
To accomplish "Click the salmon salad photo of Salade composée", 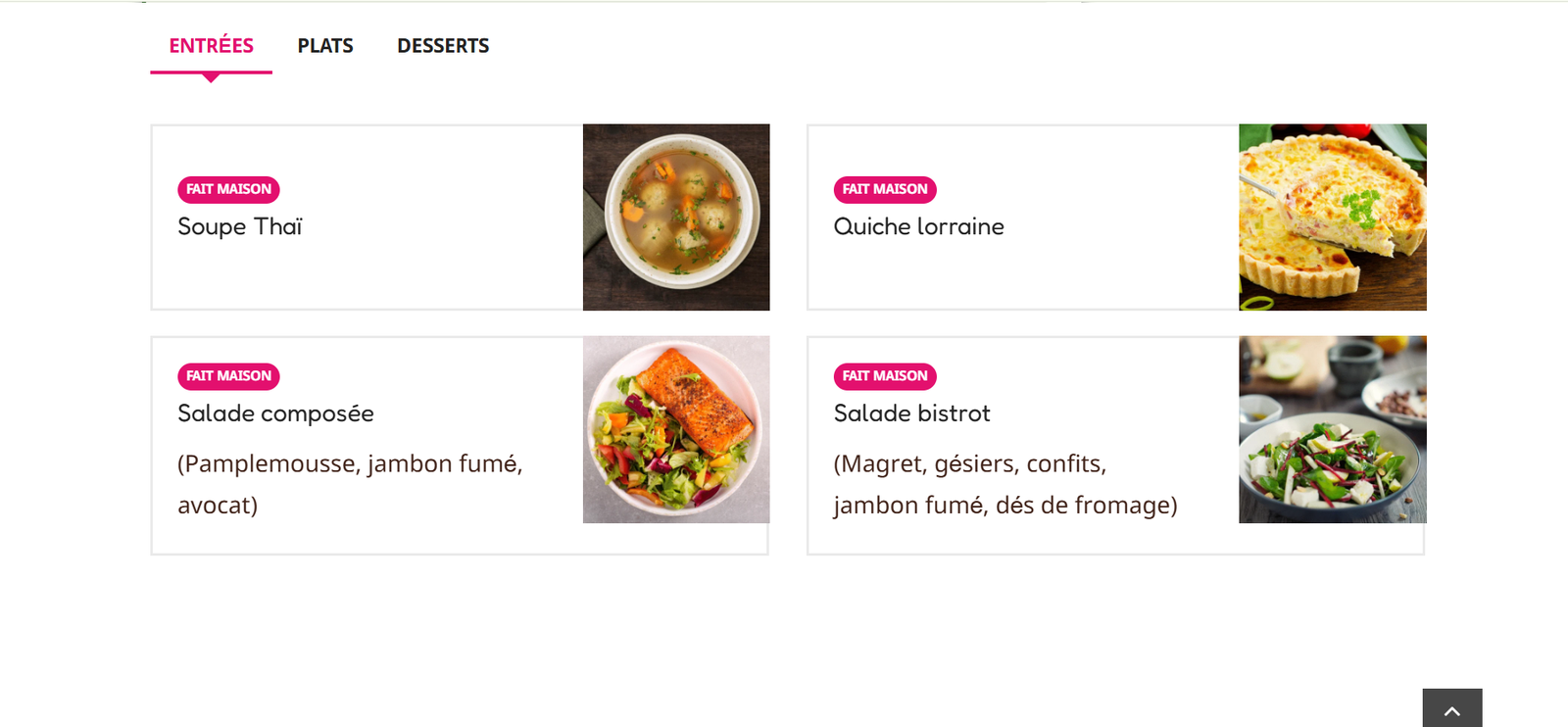I will pyautogui.click(x=676, y=429).
